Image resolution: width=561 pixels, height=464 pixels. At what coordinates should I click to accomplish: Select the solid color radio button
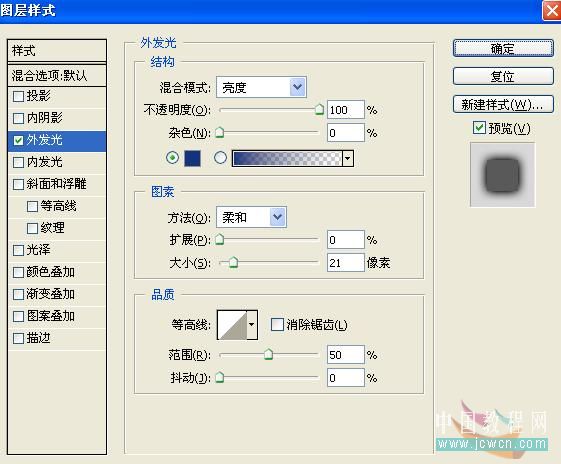click(x=172, y=157)
